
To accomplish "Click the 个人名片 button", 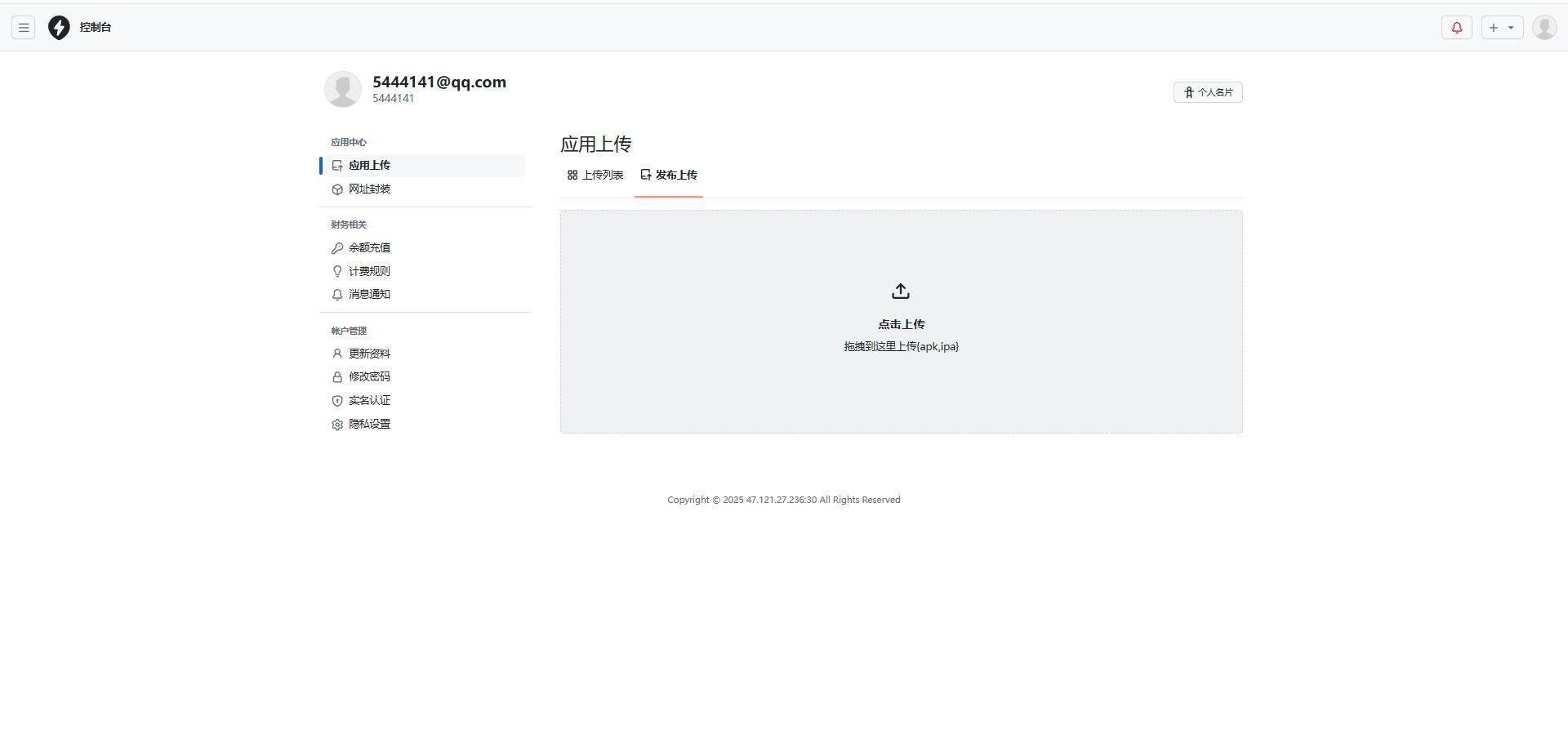I will (x=1208, y=92).
